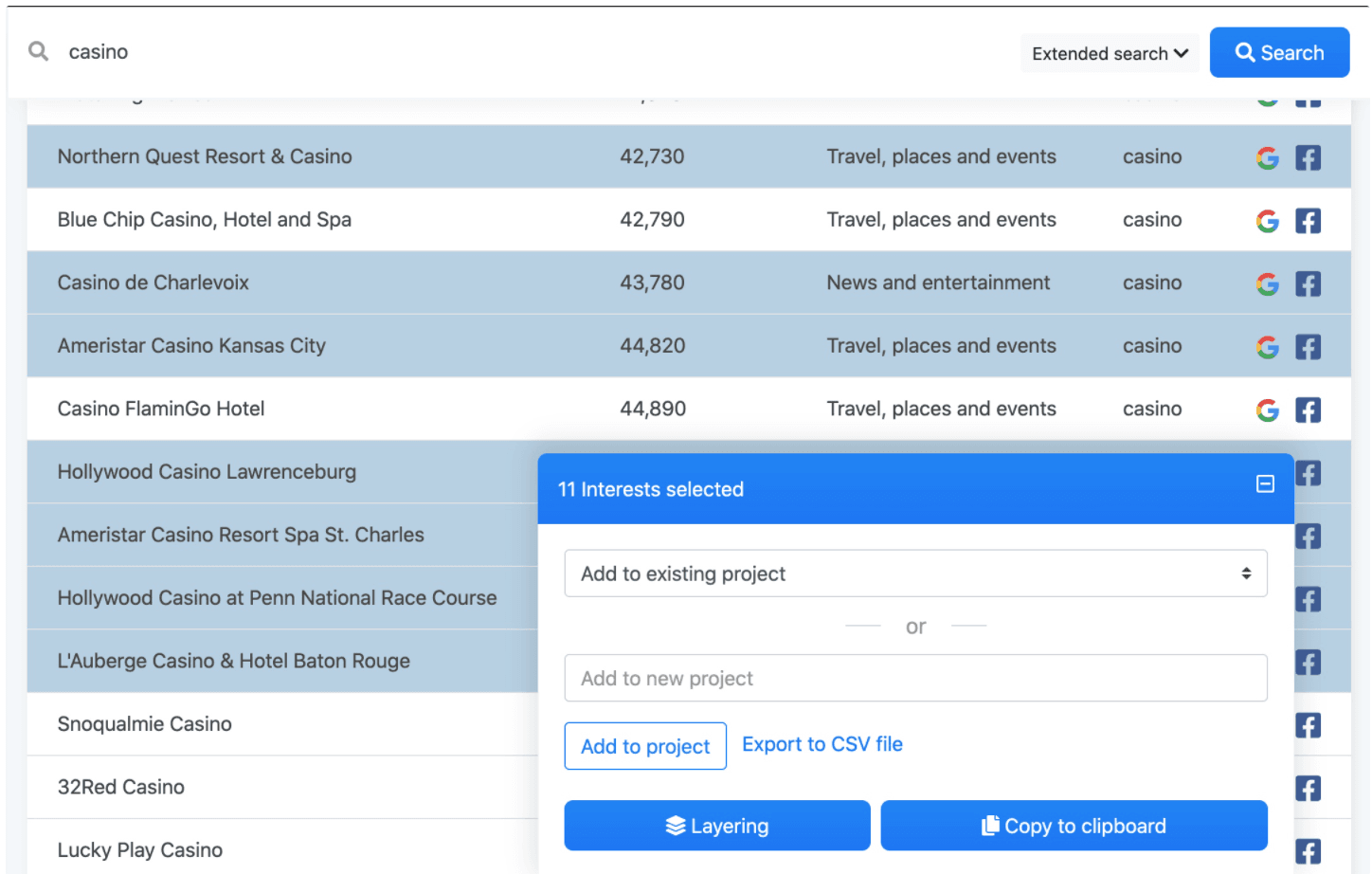Click Ameristar Casino Resort Spa St. Charles
The image size is (1372, 874).
[x=241, y=535]
